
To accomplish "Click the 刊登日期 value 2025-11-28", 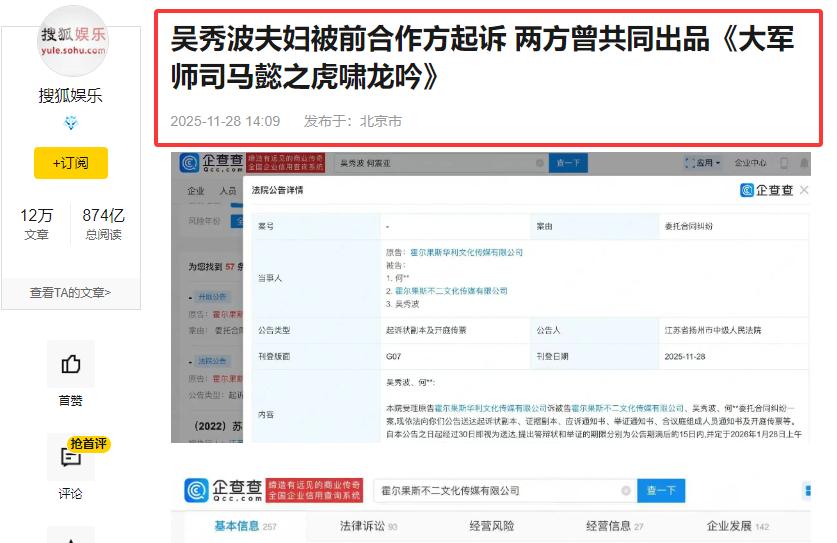I will coord(685,357).
